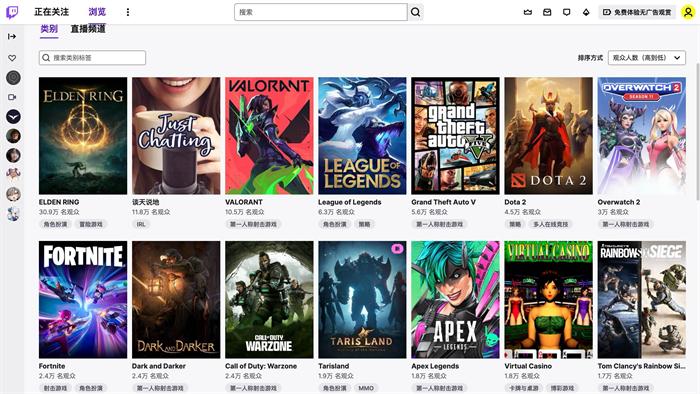Image resolution: width=700 pixels, height=394 pixels.
Task: Go to 正在关注 in top navigation
Action: point(52,12)
